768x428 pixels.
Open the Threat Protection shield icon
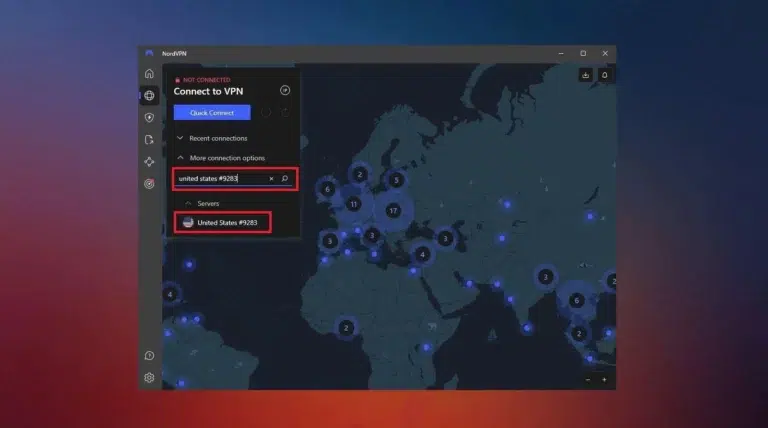pyautogui.click(x=149, y=118)
